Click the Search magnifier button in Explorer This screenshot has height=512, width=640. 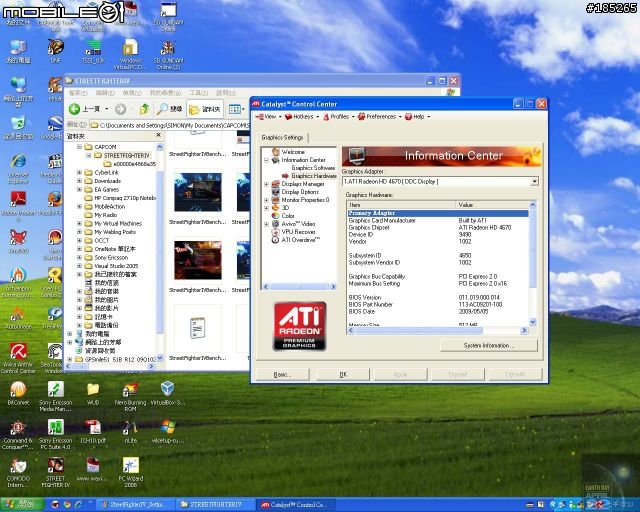click(170, 109)
